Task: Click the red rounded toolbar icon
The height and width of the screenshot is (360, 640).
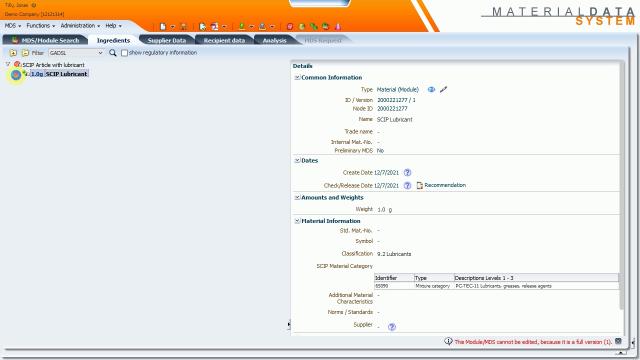Action: point(290,27)
